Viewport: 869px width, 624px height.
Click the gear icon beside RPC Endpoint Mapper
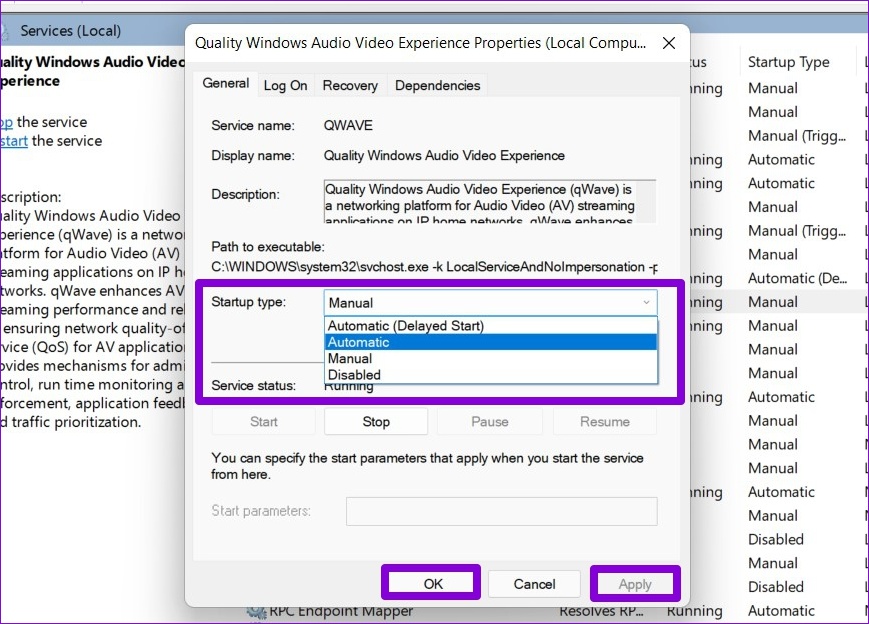(x=257, y=612)
